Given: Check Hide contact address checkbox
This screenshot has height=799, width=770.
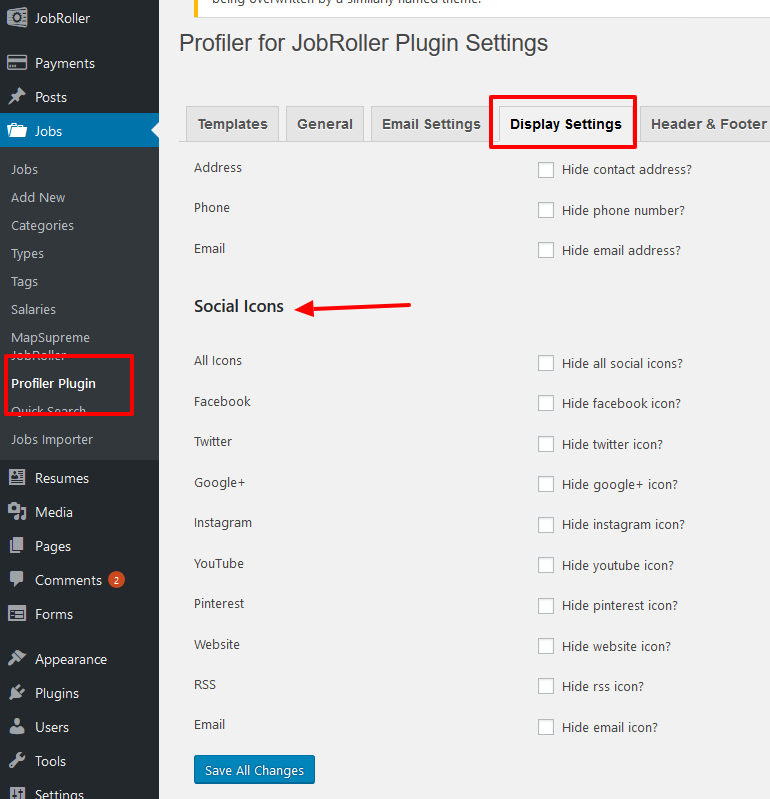Looking at the screenshot, I should 546,170.
